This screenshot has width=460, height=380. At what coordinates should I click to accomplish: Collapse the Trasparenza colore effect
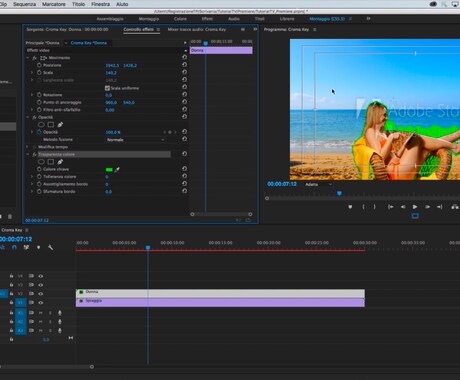(28, 154)
